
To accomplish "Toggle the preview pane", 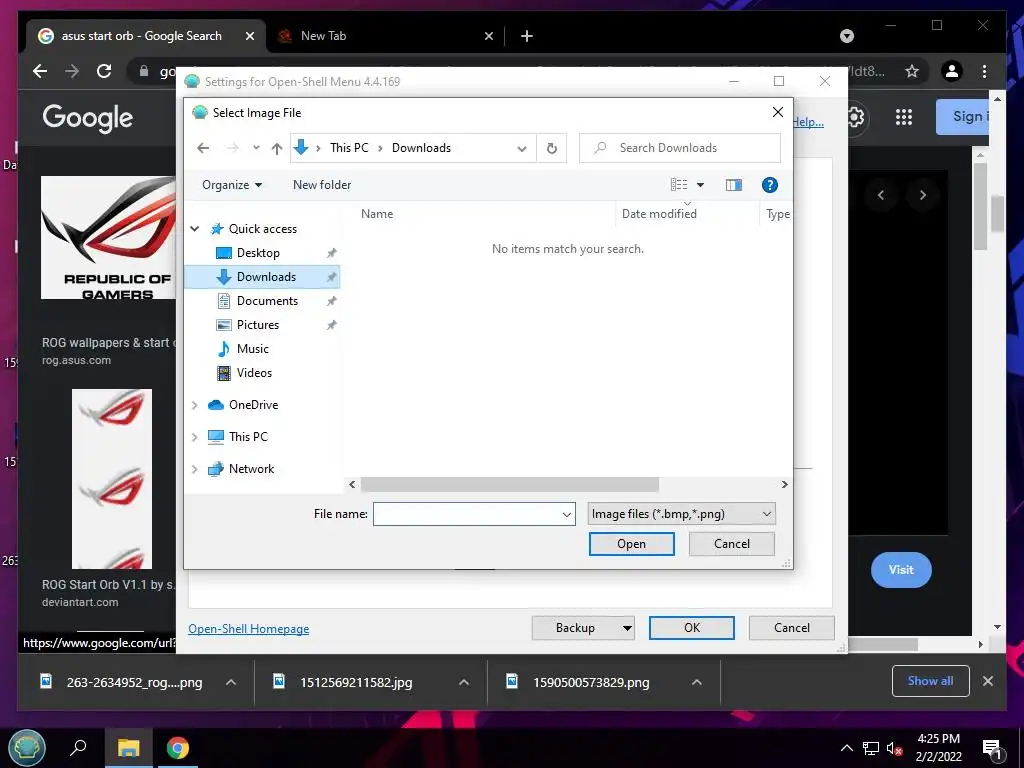I will click(734, 185).
